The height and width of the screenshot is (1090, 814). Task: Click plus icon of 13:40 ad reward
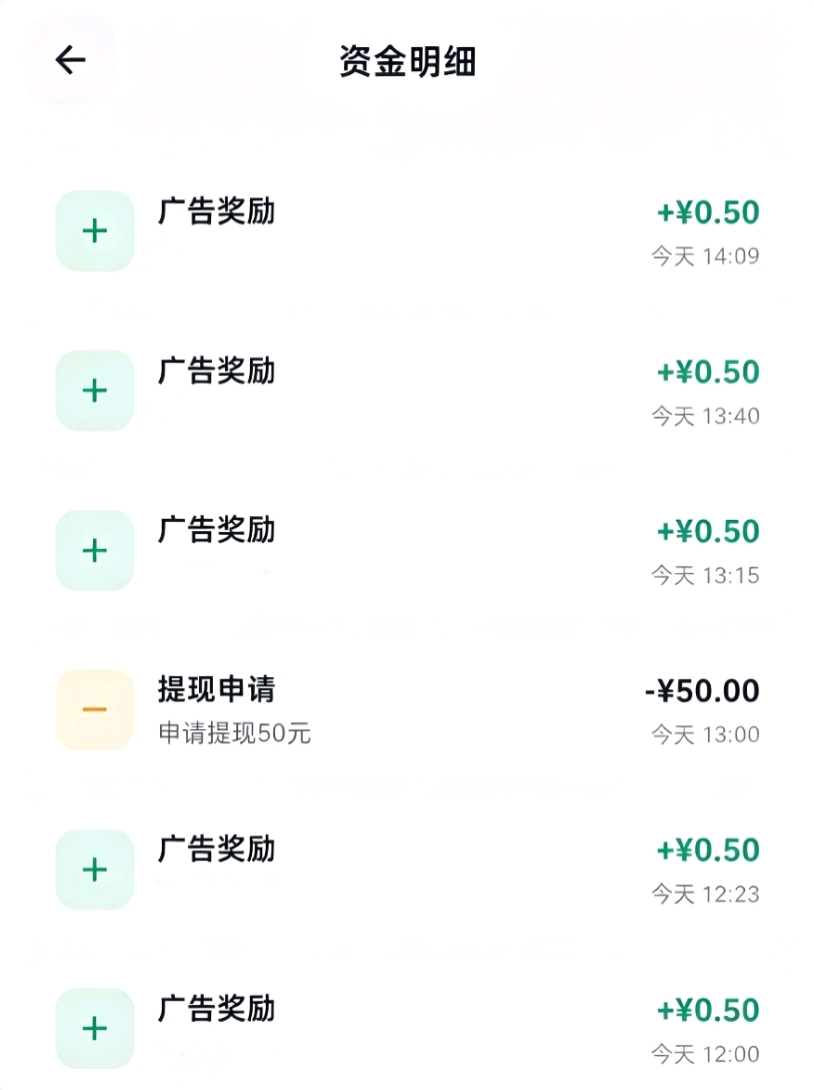95,390
